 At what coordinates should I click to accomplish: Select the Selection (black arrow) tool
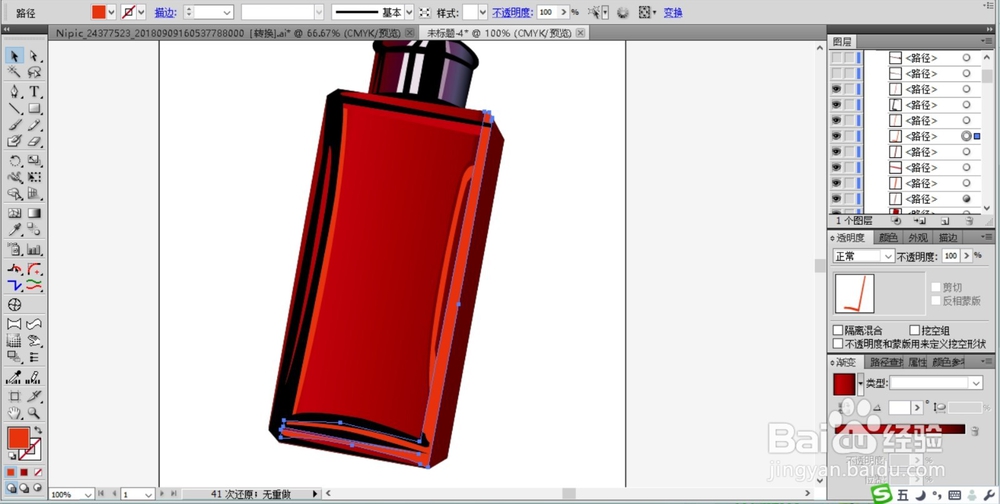[x=15, y=56]
